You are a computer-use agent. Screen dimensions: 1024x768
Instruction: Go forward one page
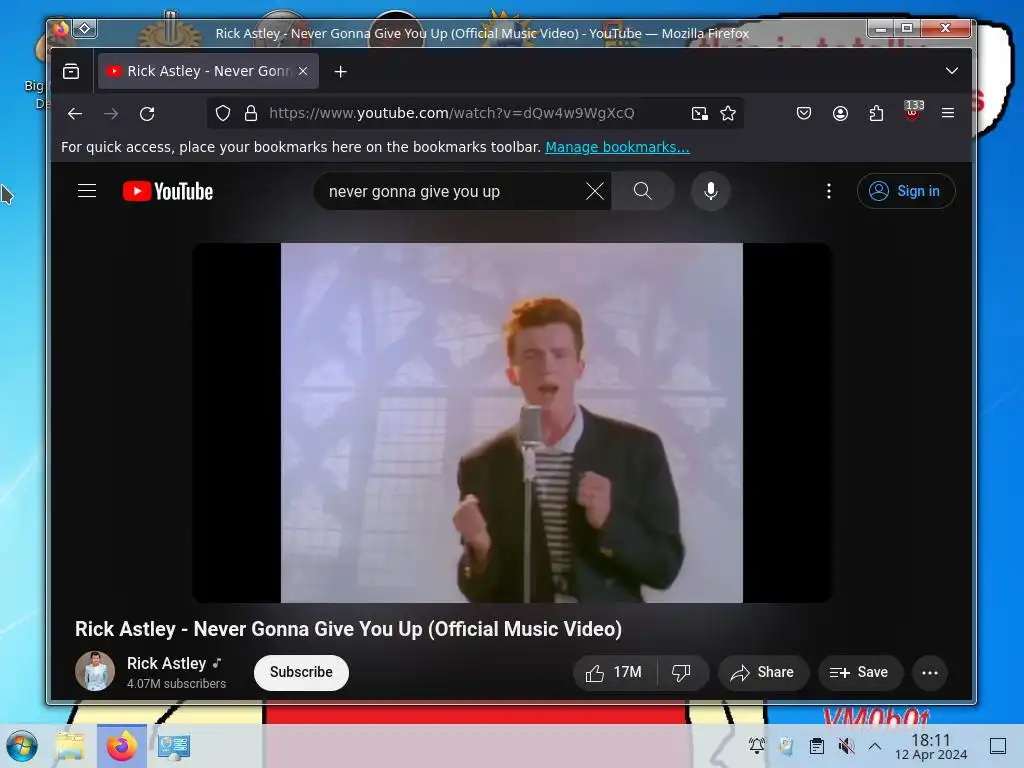(x=111, y=113)
